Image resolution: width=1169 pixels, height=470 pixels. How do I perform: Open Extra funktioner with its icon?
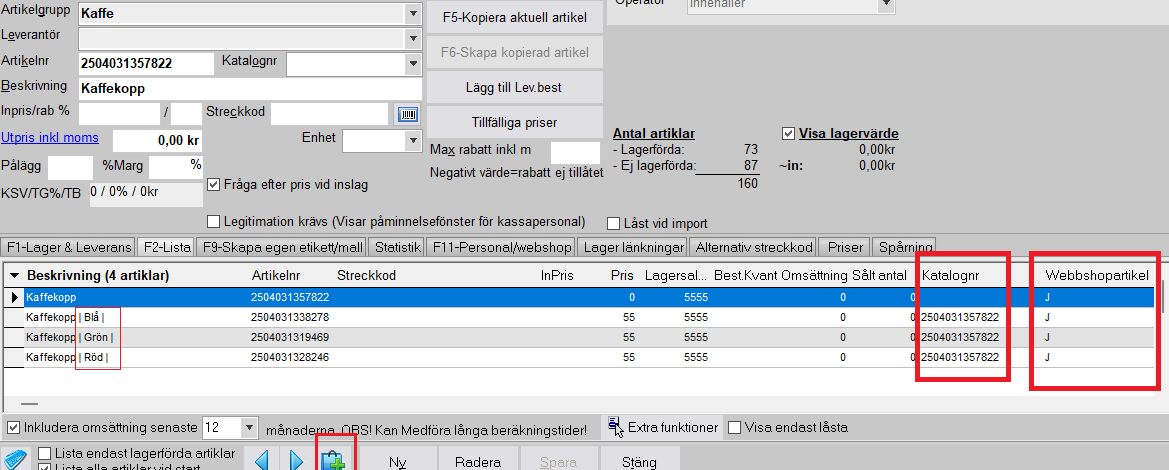[x=615, y=427]
